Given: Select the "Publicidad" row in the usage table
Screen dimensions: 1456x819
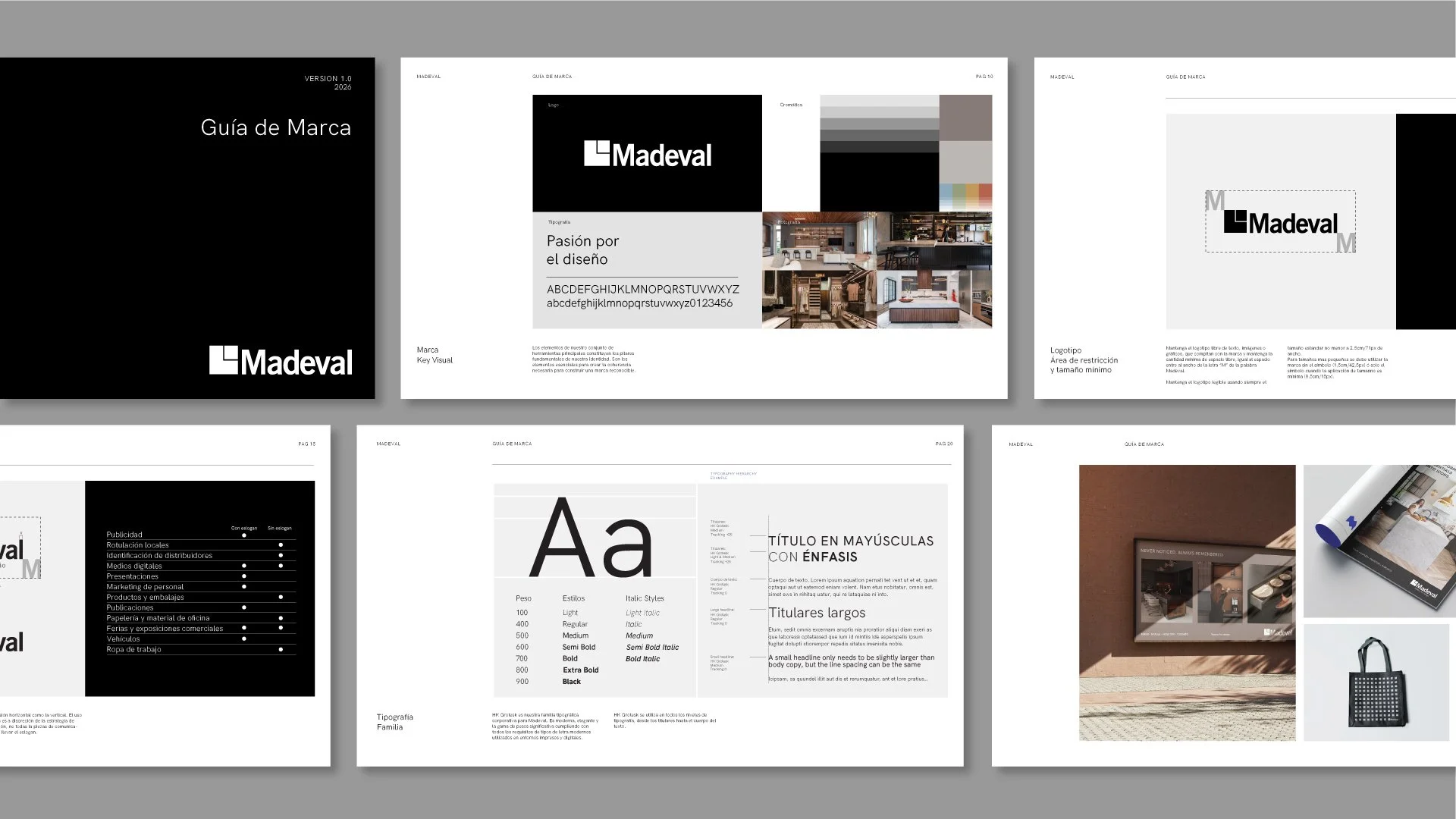Looking at the screenshot, I should click(x=200, y=535).
